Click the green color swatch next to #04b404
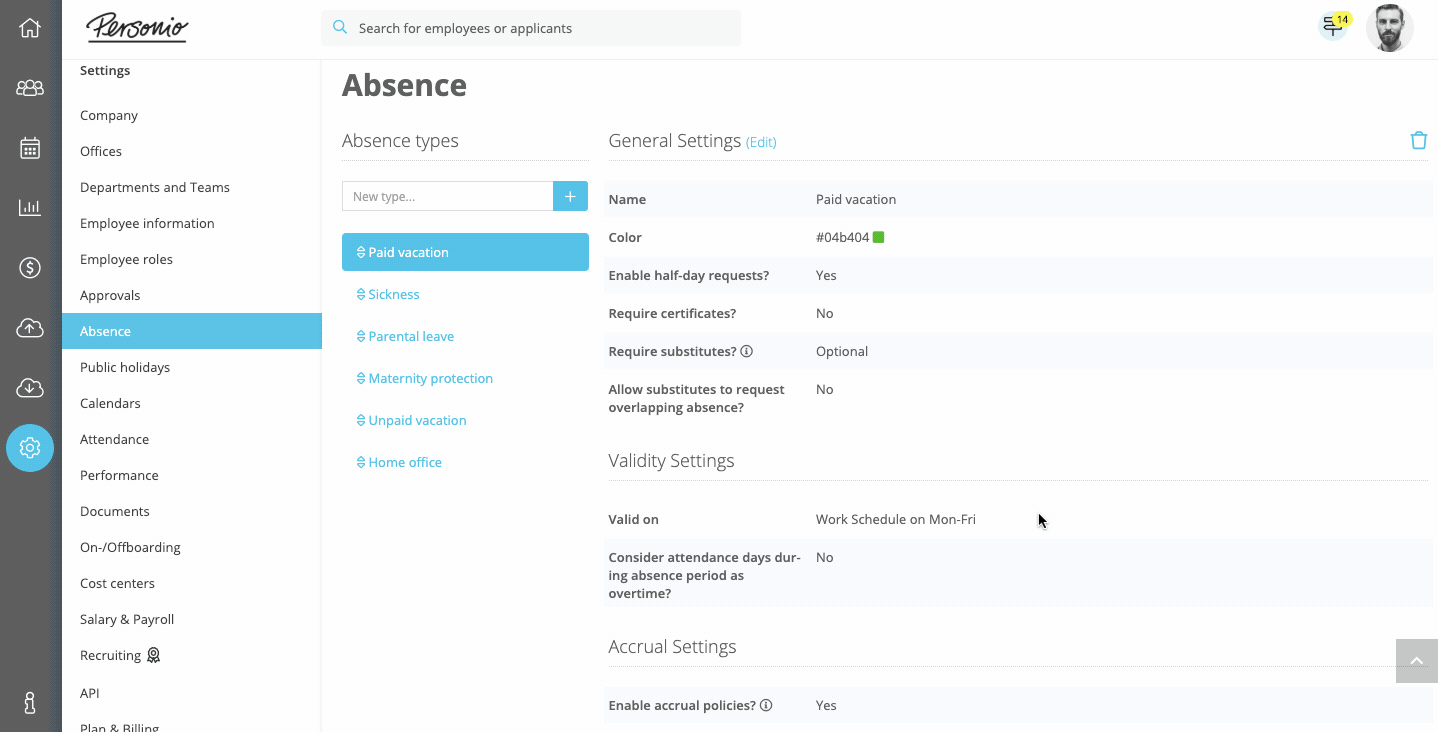Viewport: 1438px width, 732px height. tap(878, 237)
